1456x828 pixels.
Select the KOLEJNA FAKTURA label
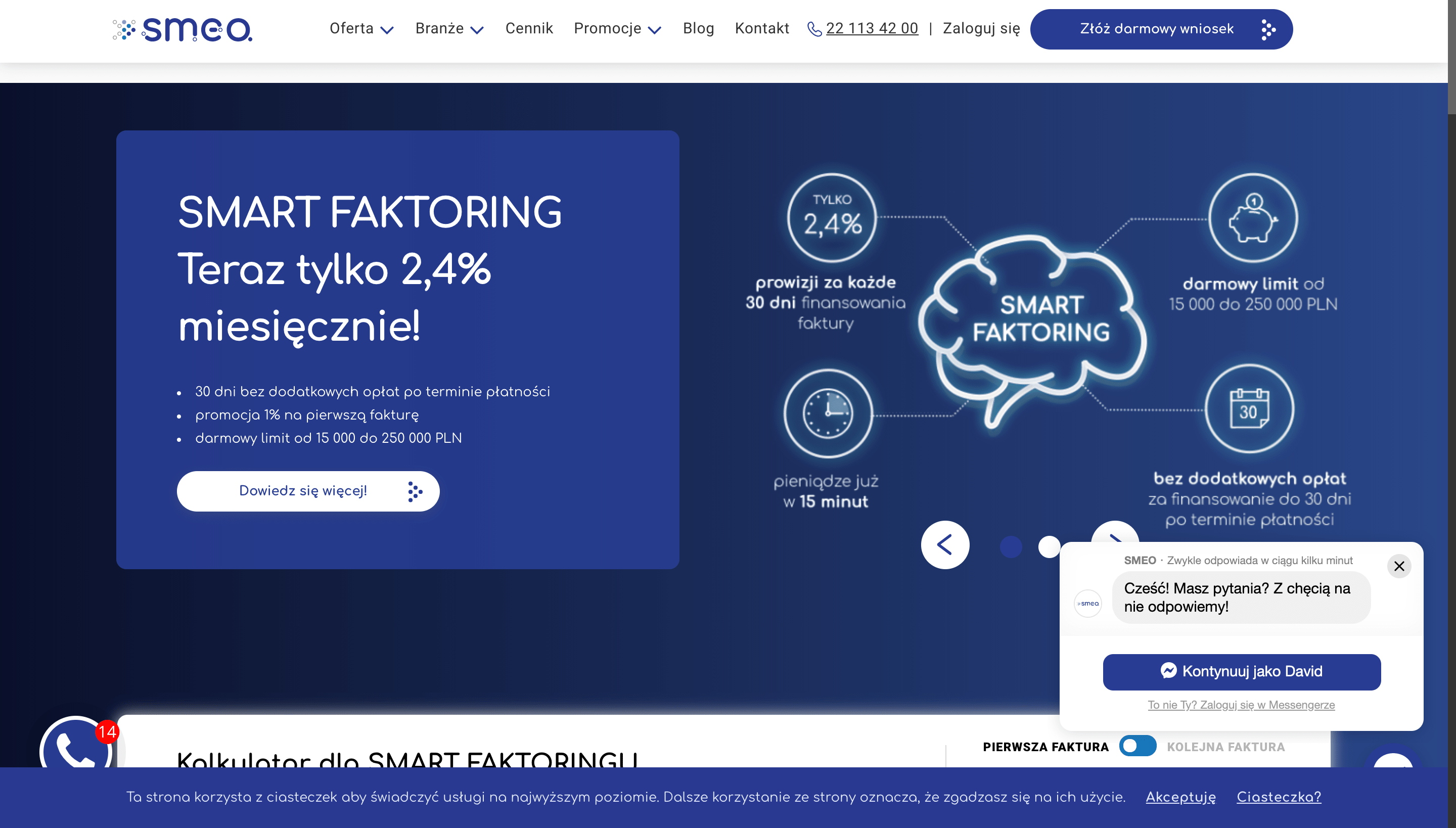pyautogui.click(x=1225, y=747)
